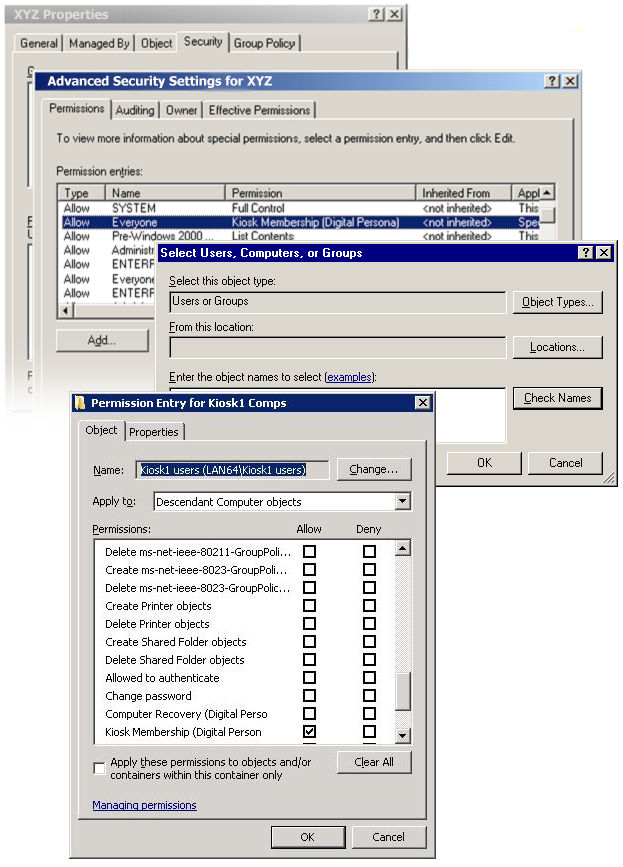Click help icon in XYZ Properties window

coord(376,15)
